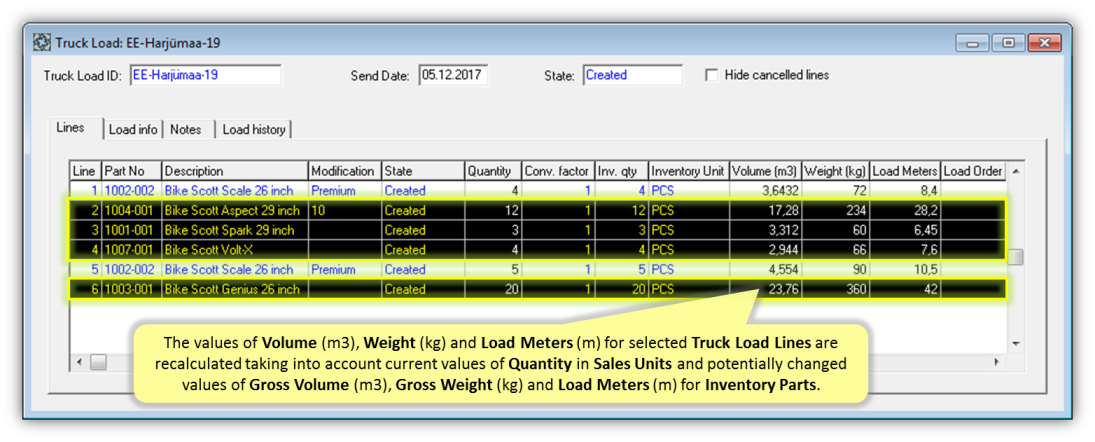Open the Load history tab
The height and width of the screenshot is (442, 1095).
(253, 129)
